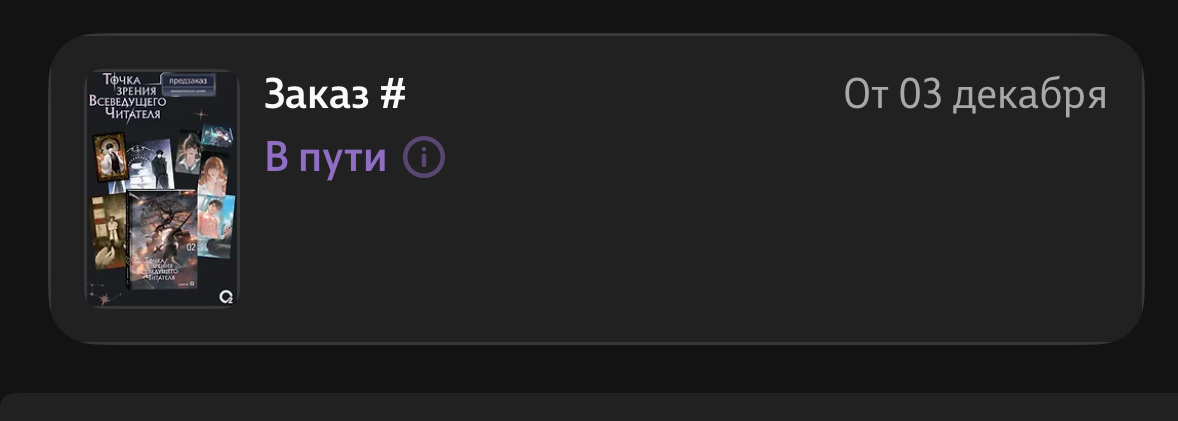Click the publisher logo in thumbnail corner
Image resolution: width=1178 pixels, height=421 pixels.
pyautogui.click(x=226, y=296)
